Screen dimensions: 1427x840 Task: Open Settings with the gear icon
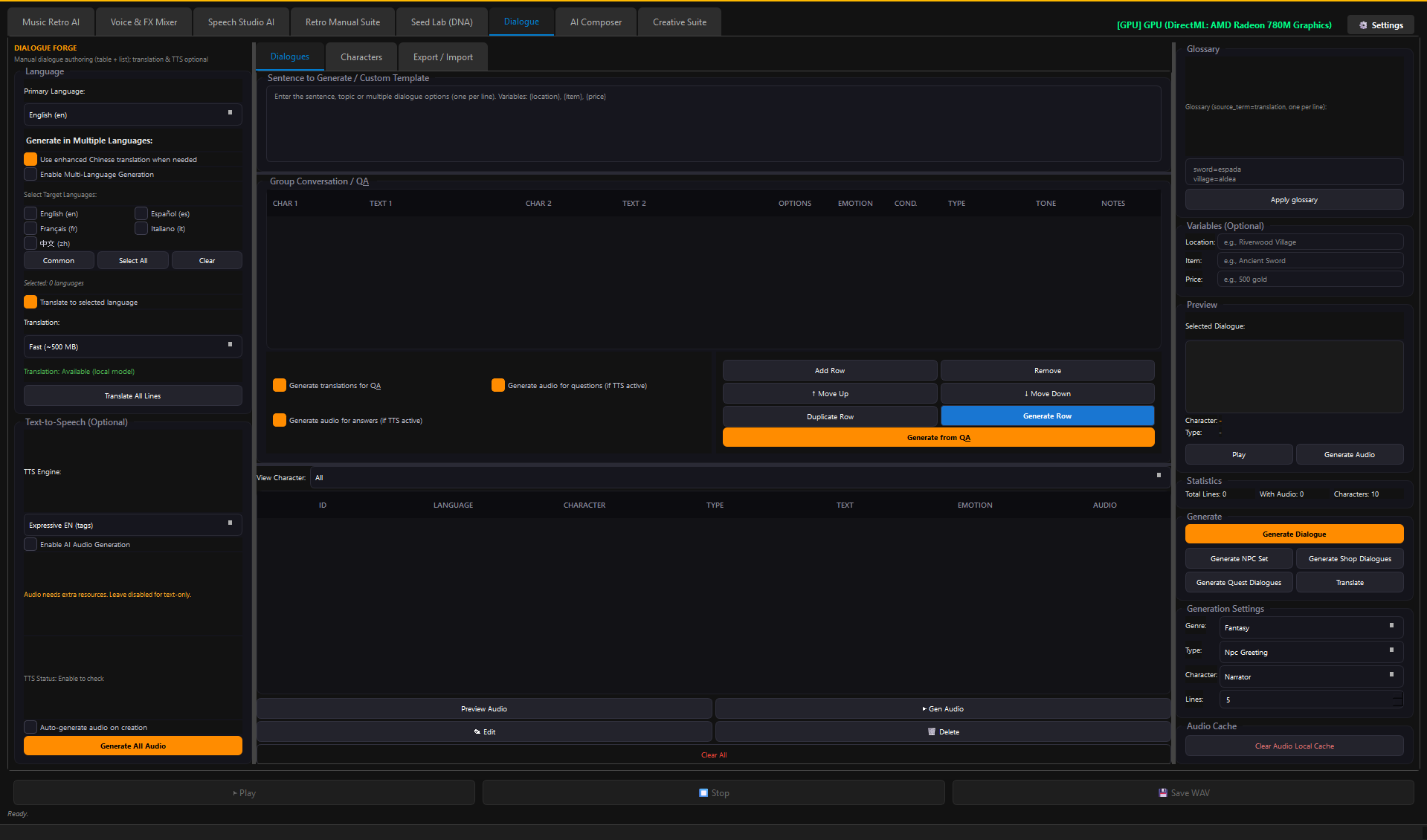point(1381,25)
